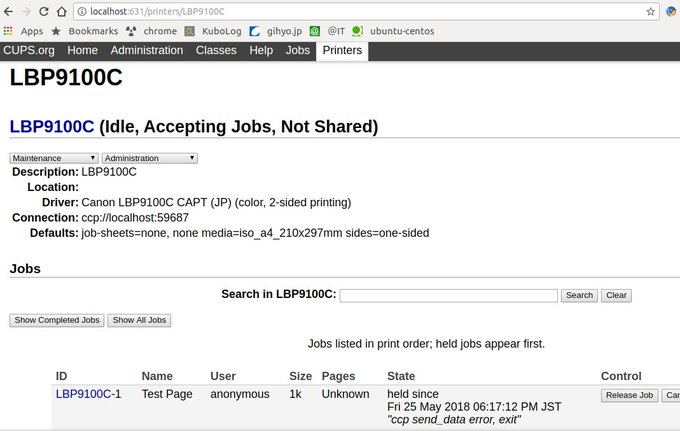The width and height of the screenshot is (680, 431).
Task: Open the @IT bookmark
Action: pos(327,31)
